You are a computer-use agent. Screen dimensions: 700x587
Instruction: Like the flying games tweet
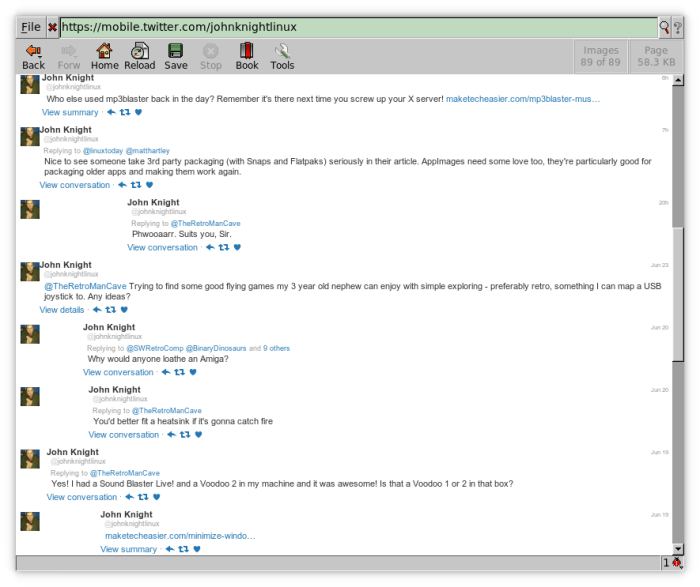pyautogui.click(x=124, y=310)
